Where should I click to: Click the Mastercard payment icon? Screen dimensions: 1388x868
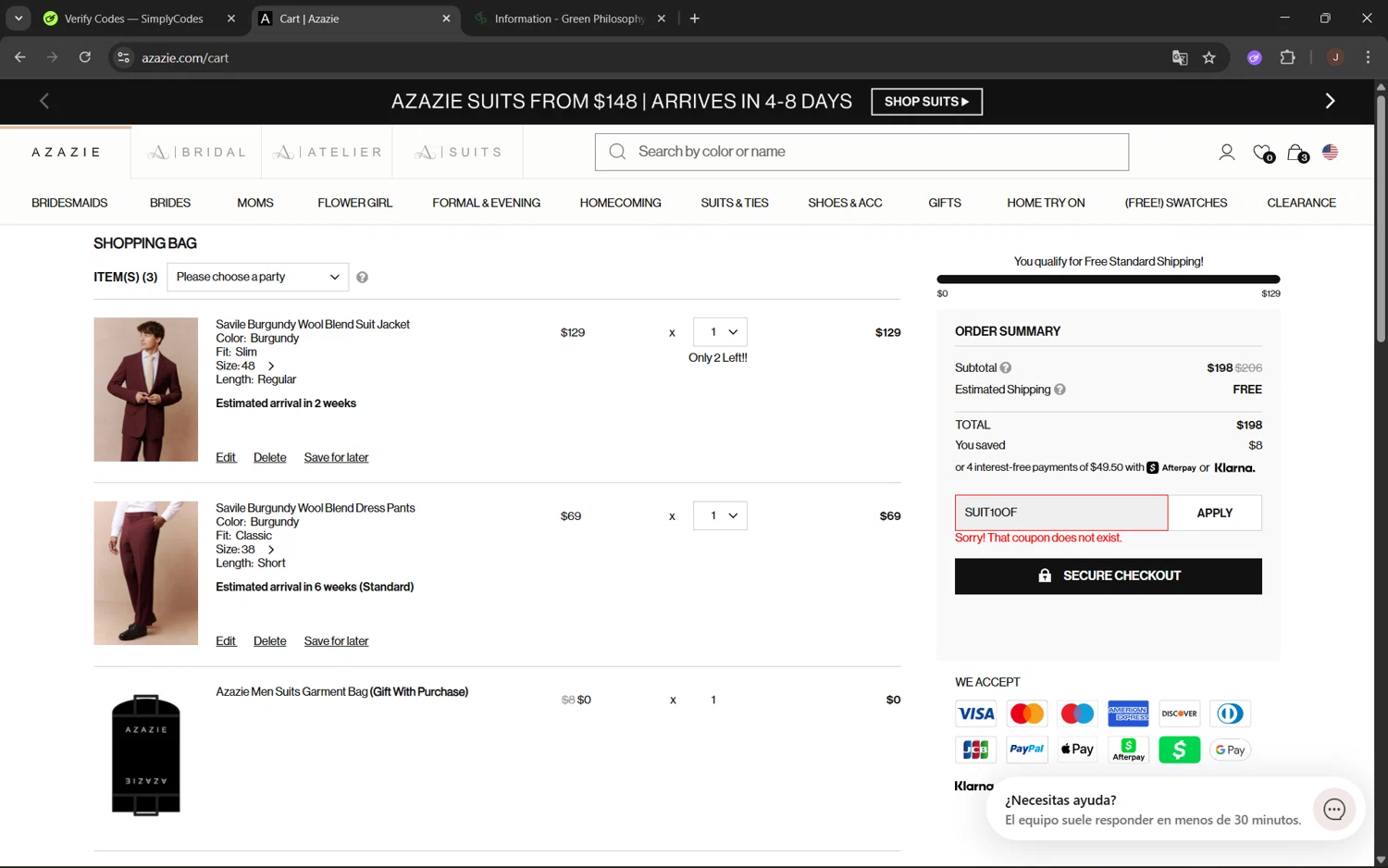pos(1026,713)
